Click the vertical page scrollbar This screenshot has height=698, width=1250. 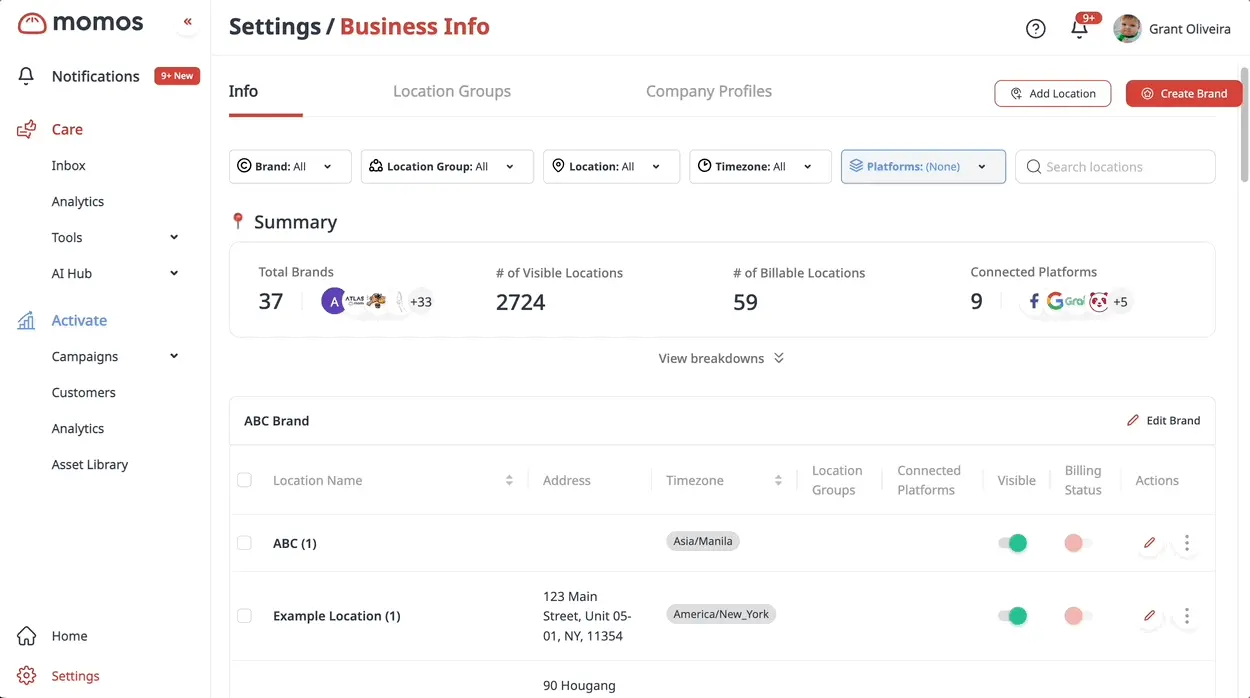[x=1244, y=125]
